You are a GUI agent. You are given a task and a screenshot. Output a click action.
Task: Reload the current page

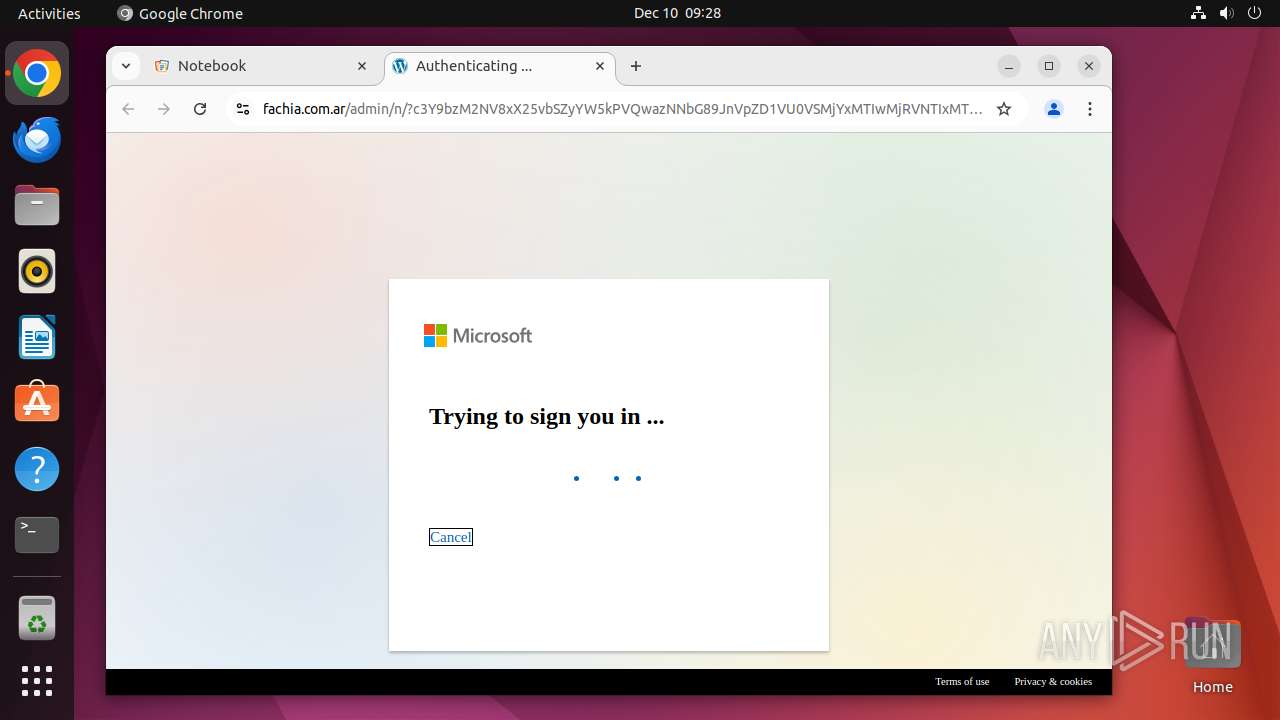click(200, 109)
